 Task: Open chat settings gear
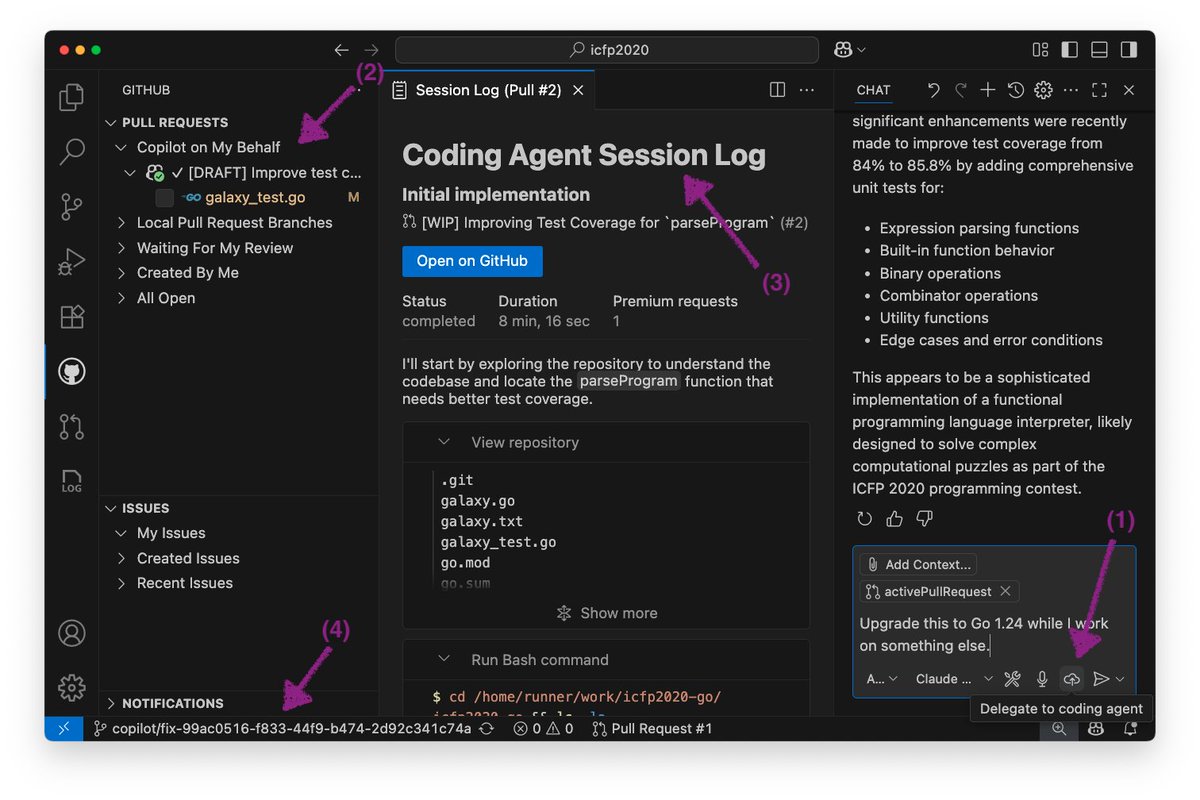coord(1043,90)
